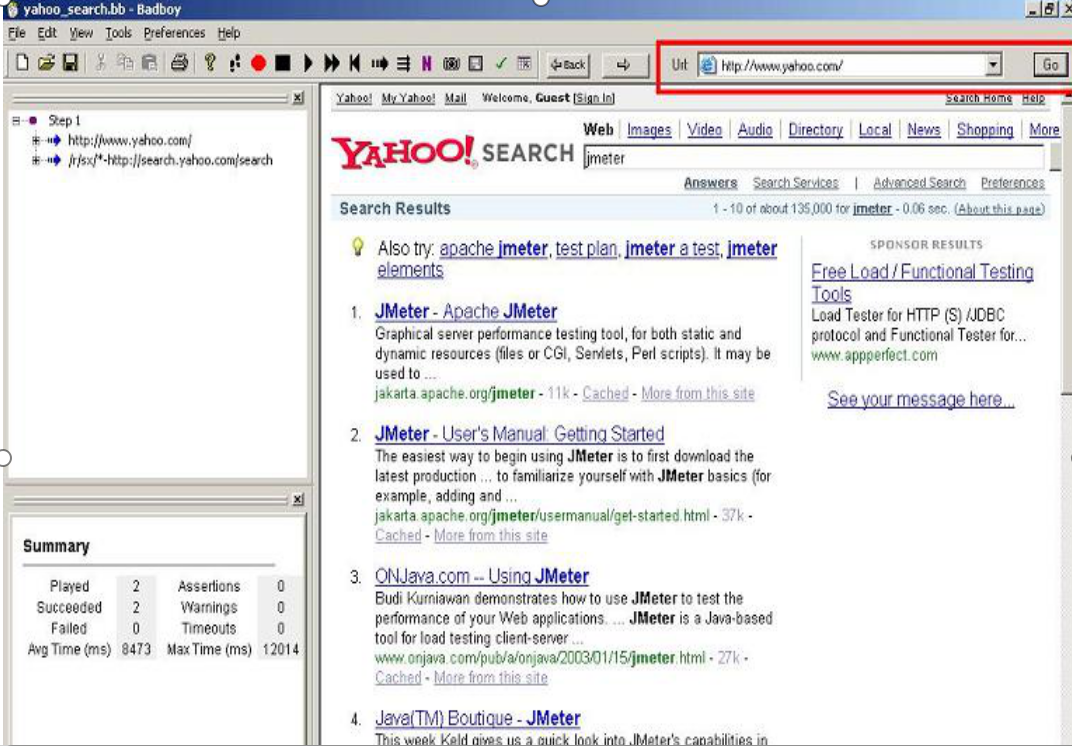Image resolution: width=1072 pixels, height=746 pixels.
Task: Collapse the Step 1 tree node
Action: [16, 120]
